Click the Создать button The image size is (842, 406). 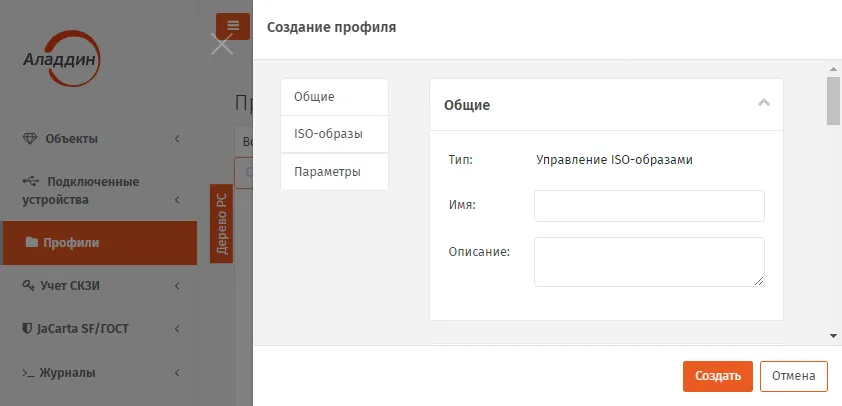718,376
